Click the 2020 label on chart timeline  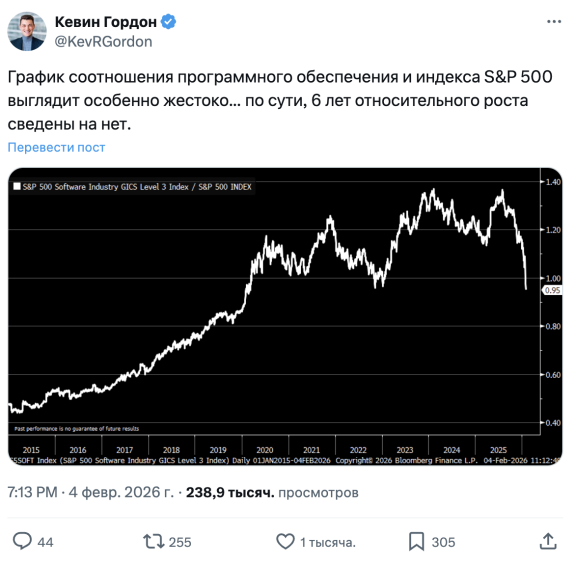pyautogui.click(x=265, y=450)
